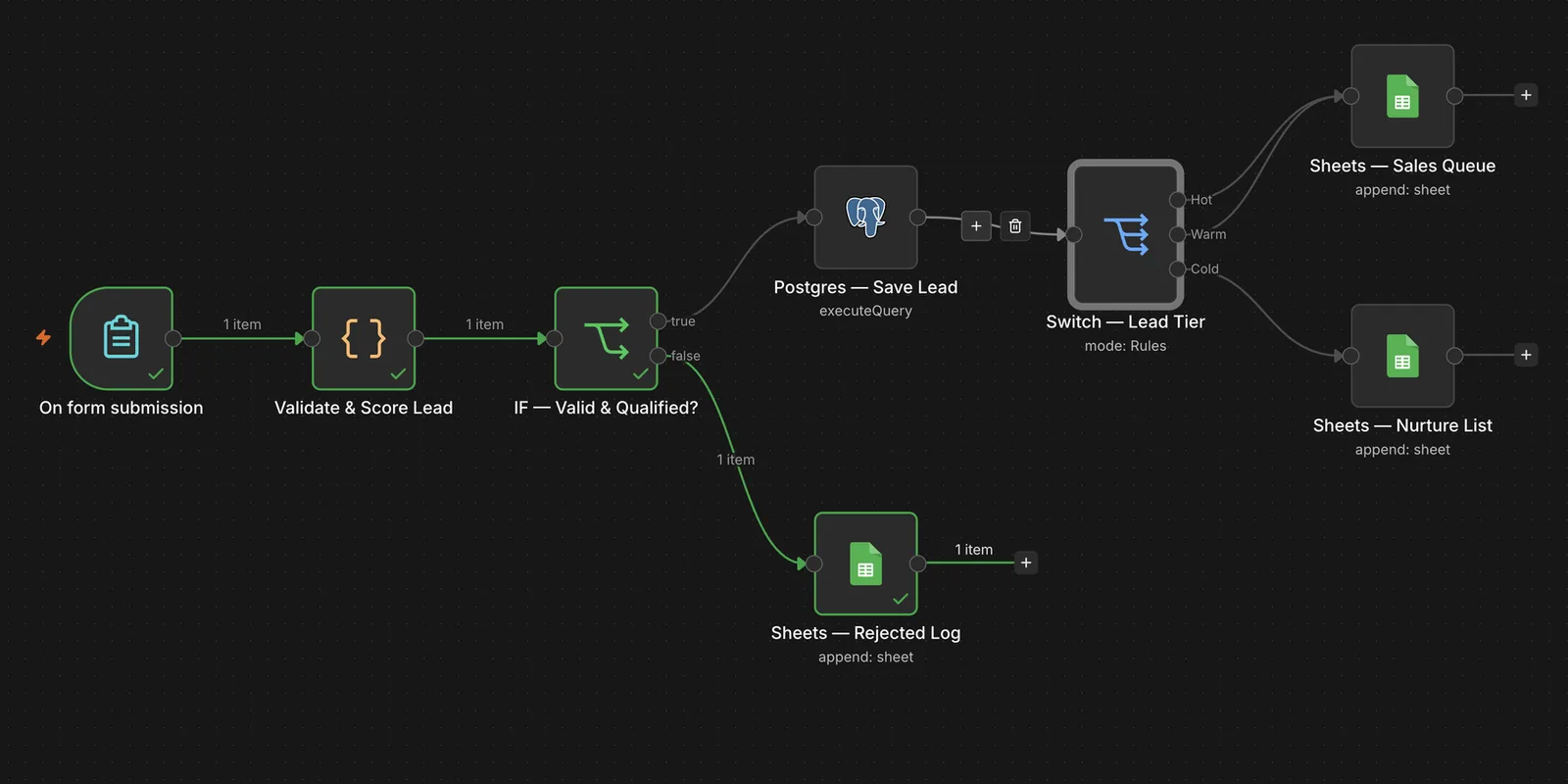Click the "Validate & Score Lead" label
Viewport: 1568px width, 784px height.
click(364, 408)
